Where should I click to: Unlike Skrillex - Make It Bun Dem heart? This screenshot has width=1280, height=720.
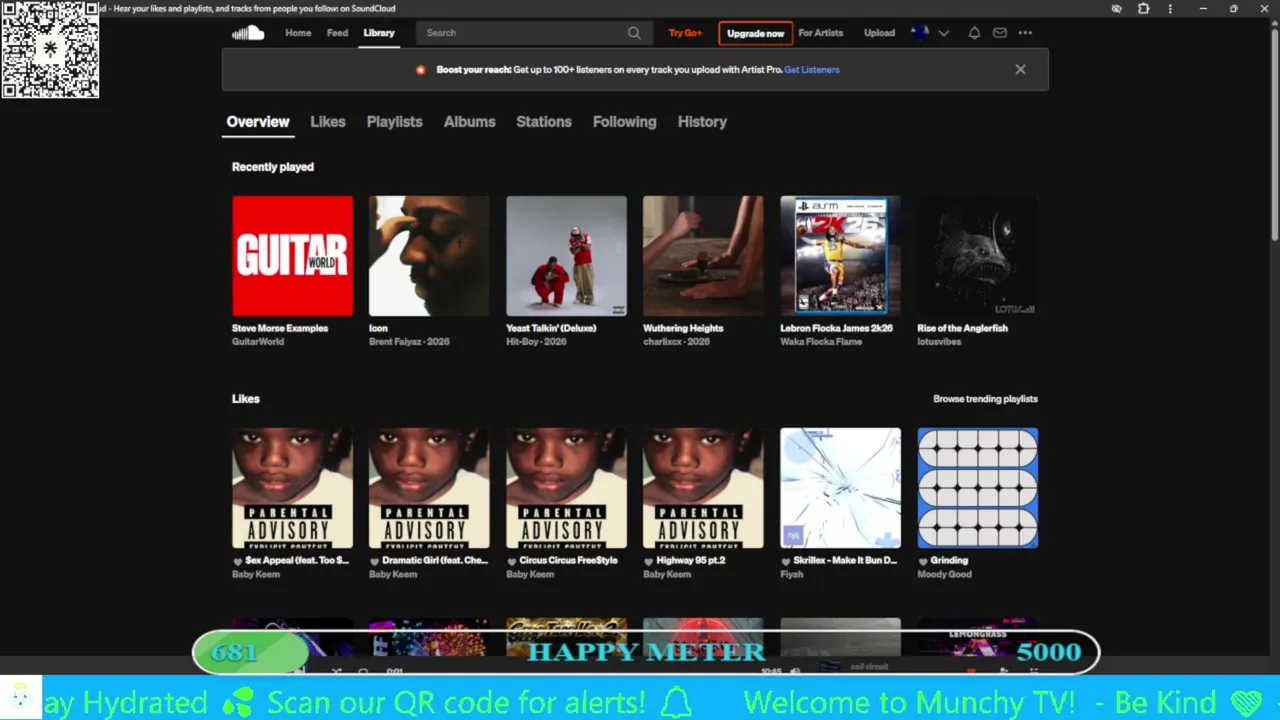click(x=786, y=561)
